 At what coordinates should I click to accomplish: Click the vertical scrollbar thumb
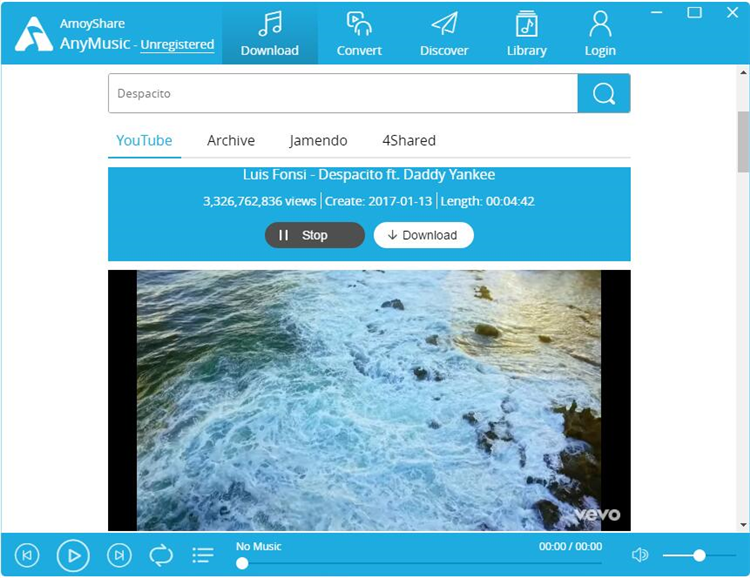(743, 142)
